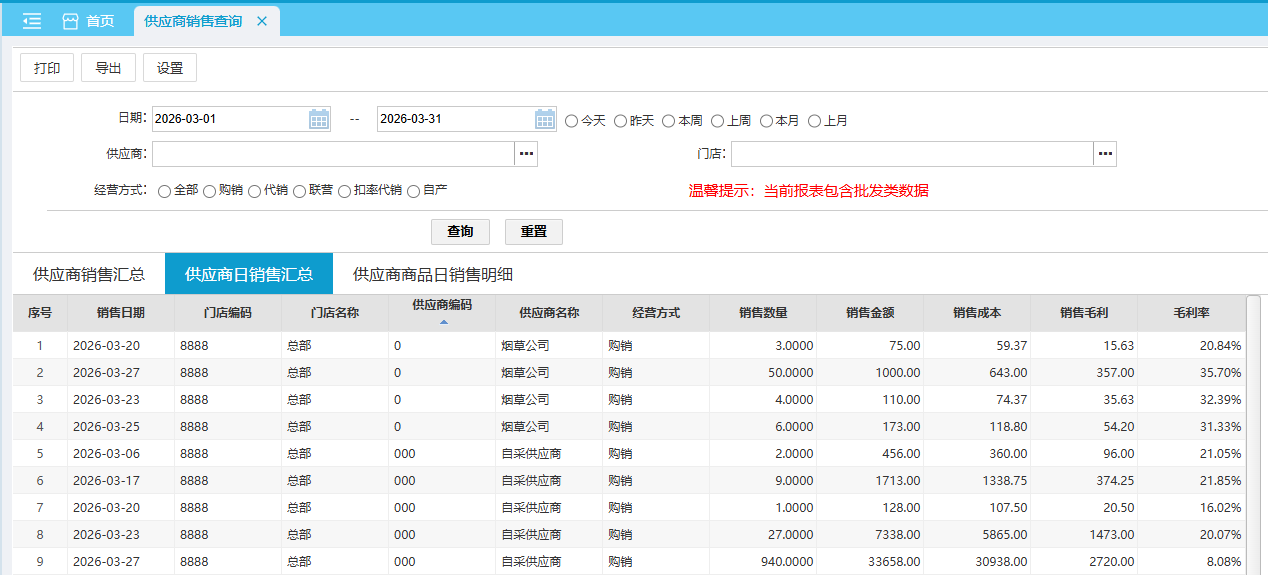Viewport: 1268px width, 575px height.
Task: Select the 本月 date radio button
Action: pos(766,121)
